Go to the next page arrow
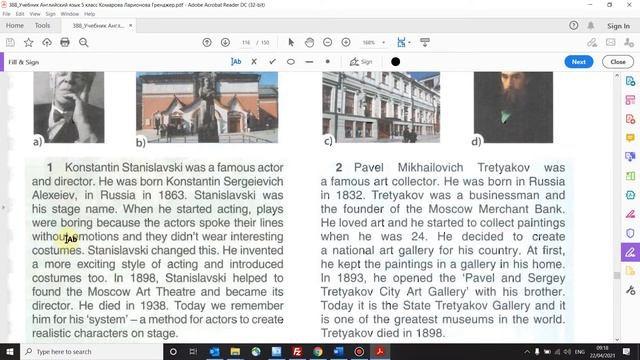640x360 pixels. [225, 42]
